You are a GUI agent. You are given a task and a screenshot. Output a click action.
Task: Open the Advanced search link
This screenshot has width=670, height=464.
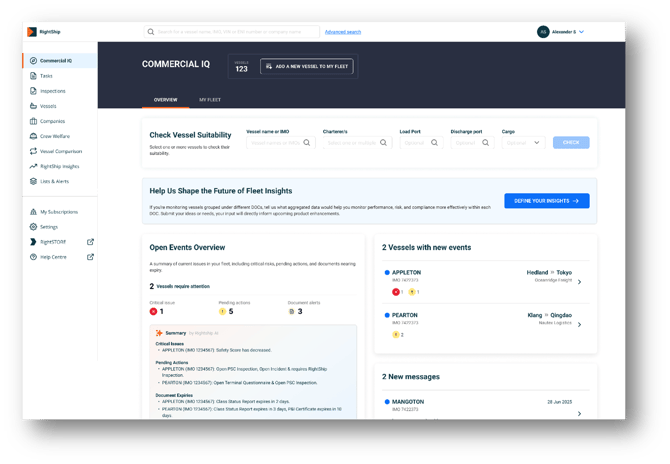[x=343, y=32]
